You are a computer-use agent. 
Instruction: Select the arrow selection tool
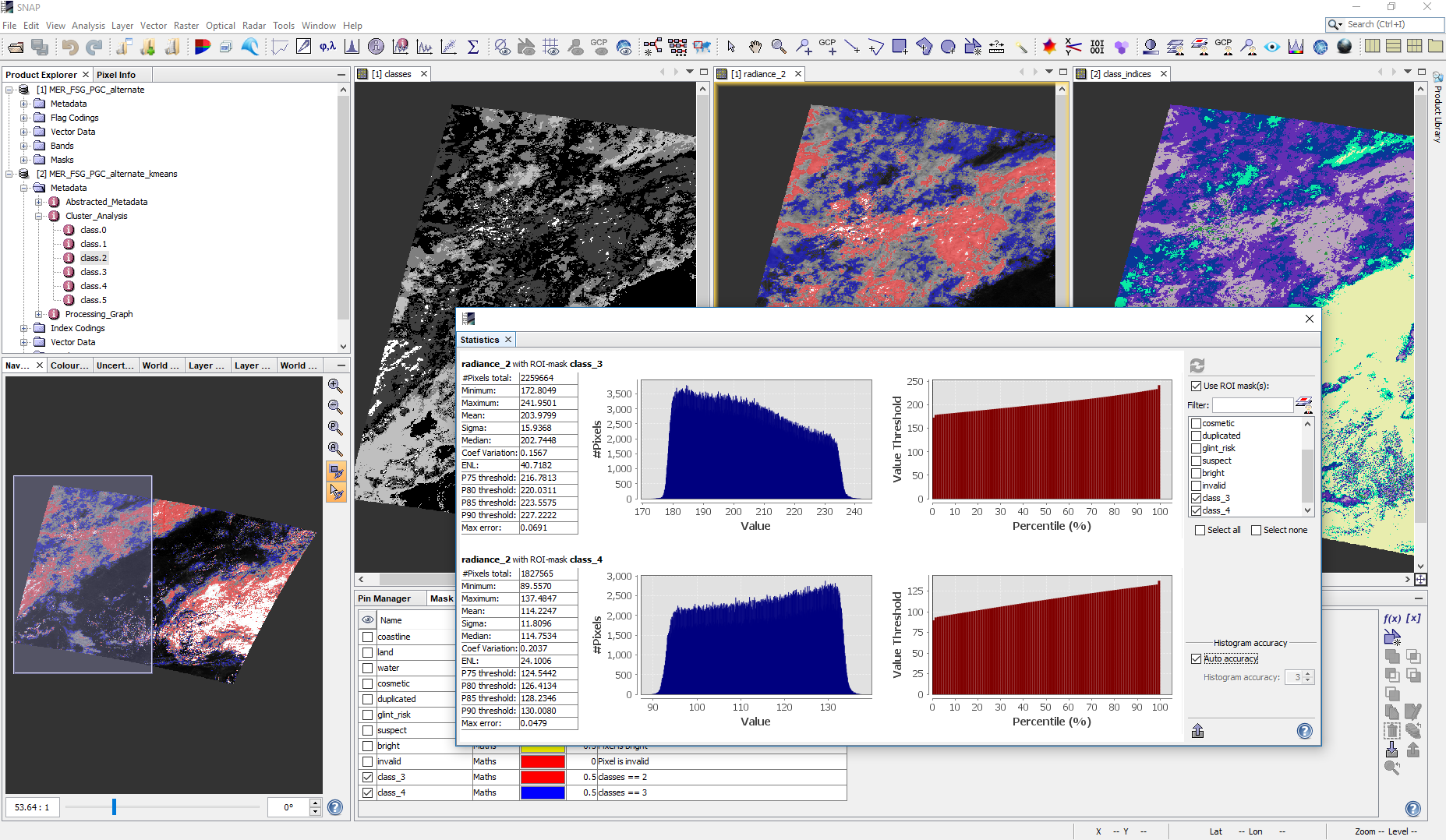730,48
